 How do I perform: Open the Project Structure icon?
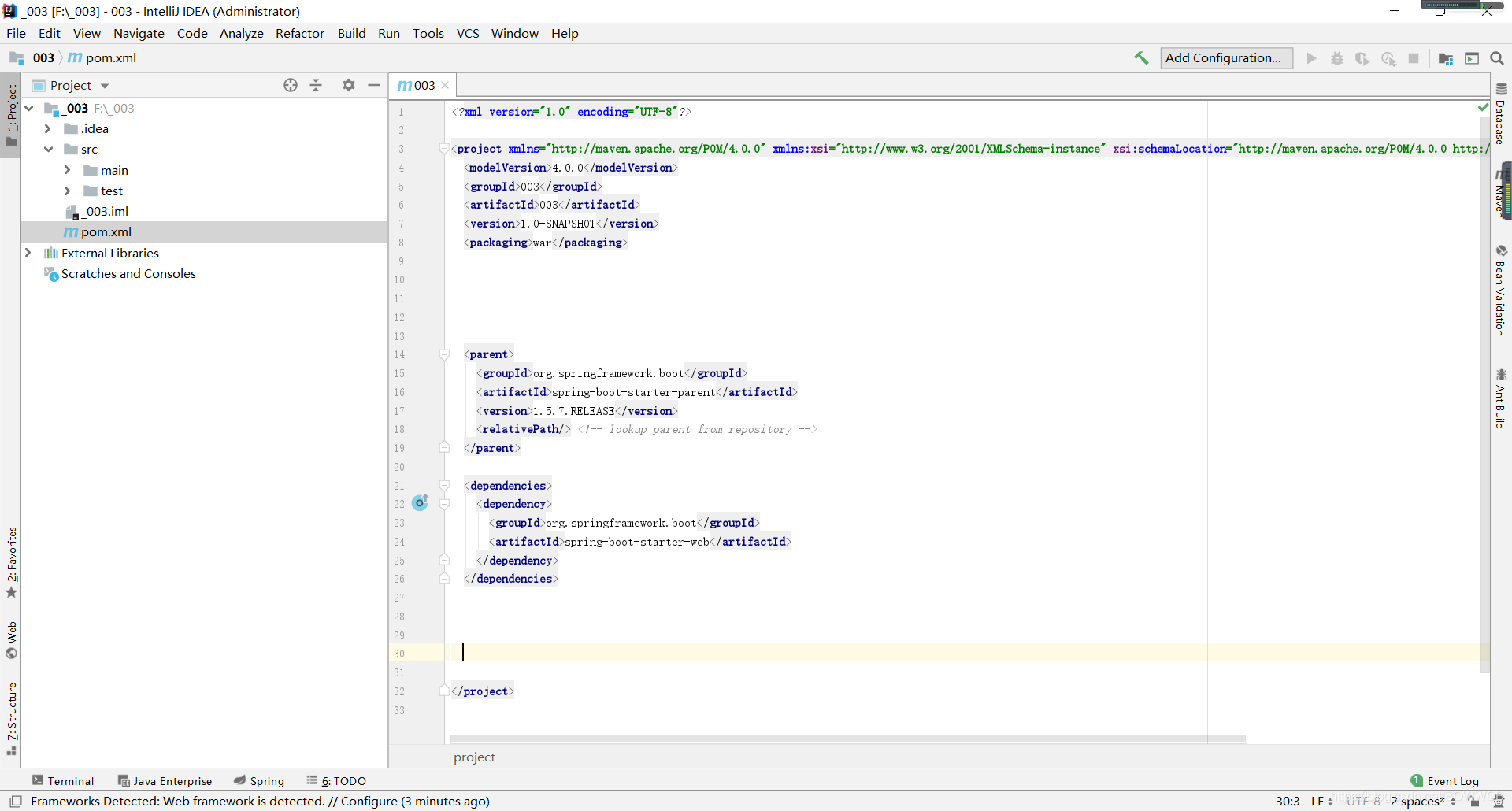coord(1446,58)
